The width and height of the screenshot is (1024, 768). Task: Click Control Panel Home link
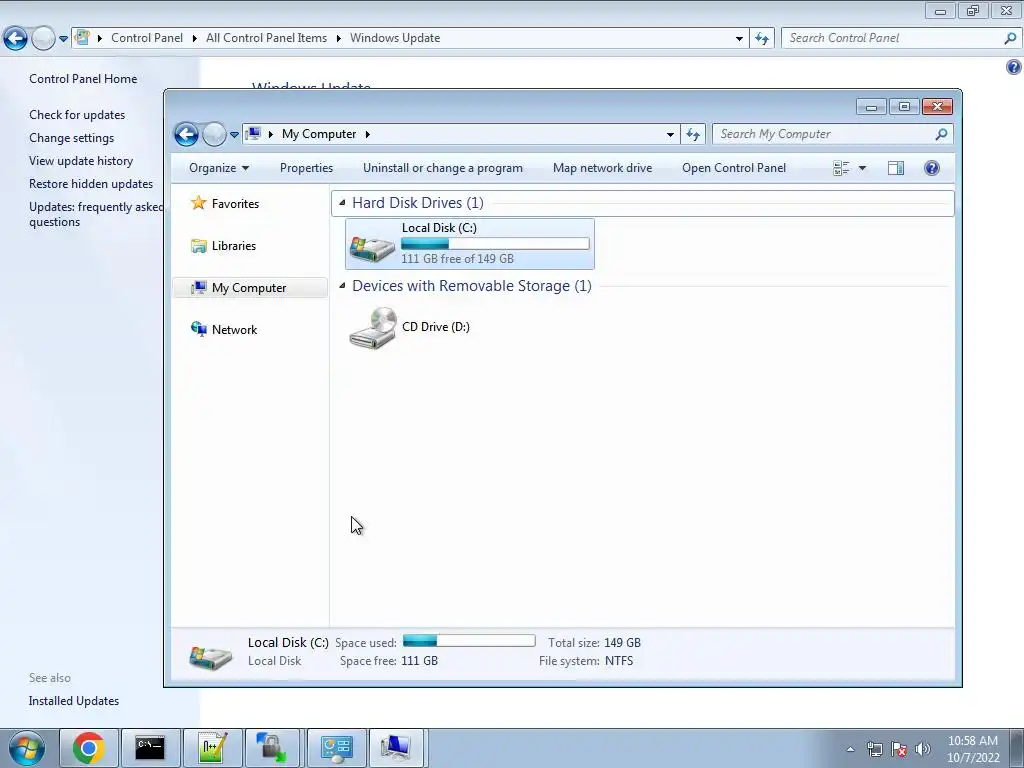pyautogui.click(x=83, y=79)
